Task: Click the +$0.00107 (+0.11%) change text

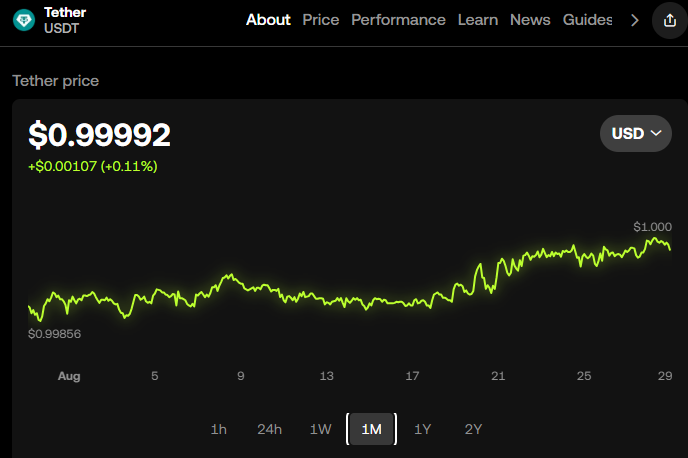Action: (x=93, y=166)
